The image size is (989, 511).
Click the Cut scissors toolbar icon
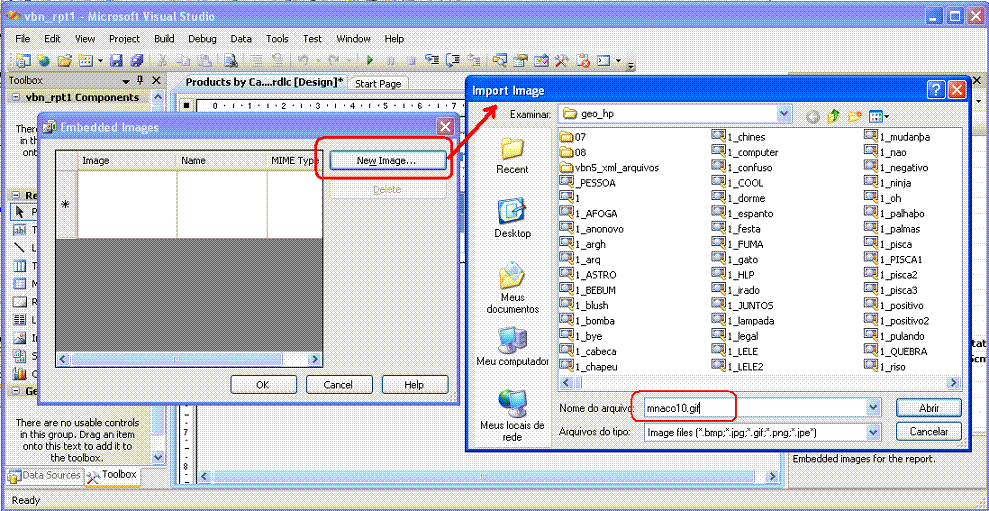(162, 61)
